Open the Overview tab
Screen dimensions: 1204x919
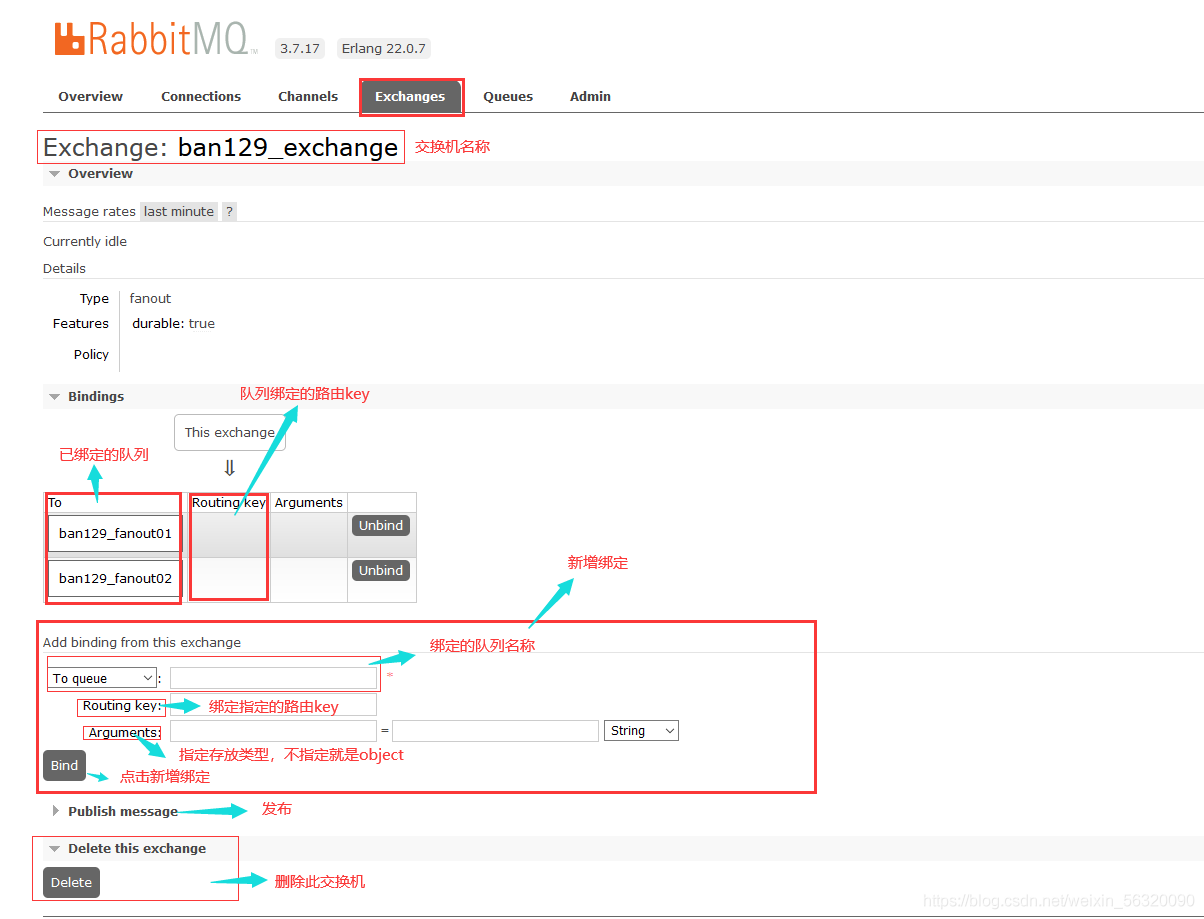tap(90, 97)
